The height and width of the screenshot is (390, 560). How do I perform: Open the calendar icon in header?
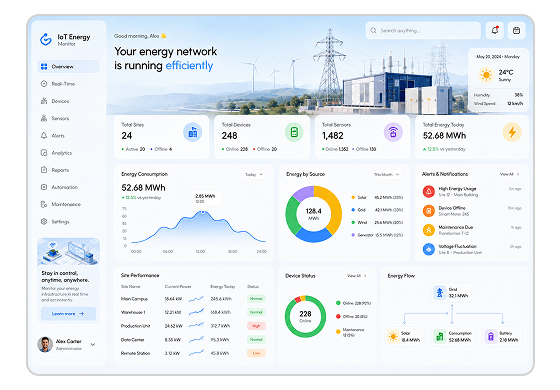click(x=516, y=30)
